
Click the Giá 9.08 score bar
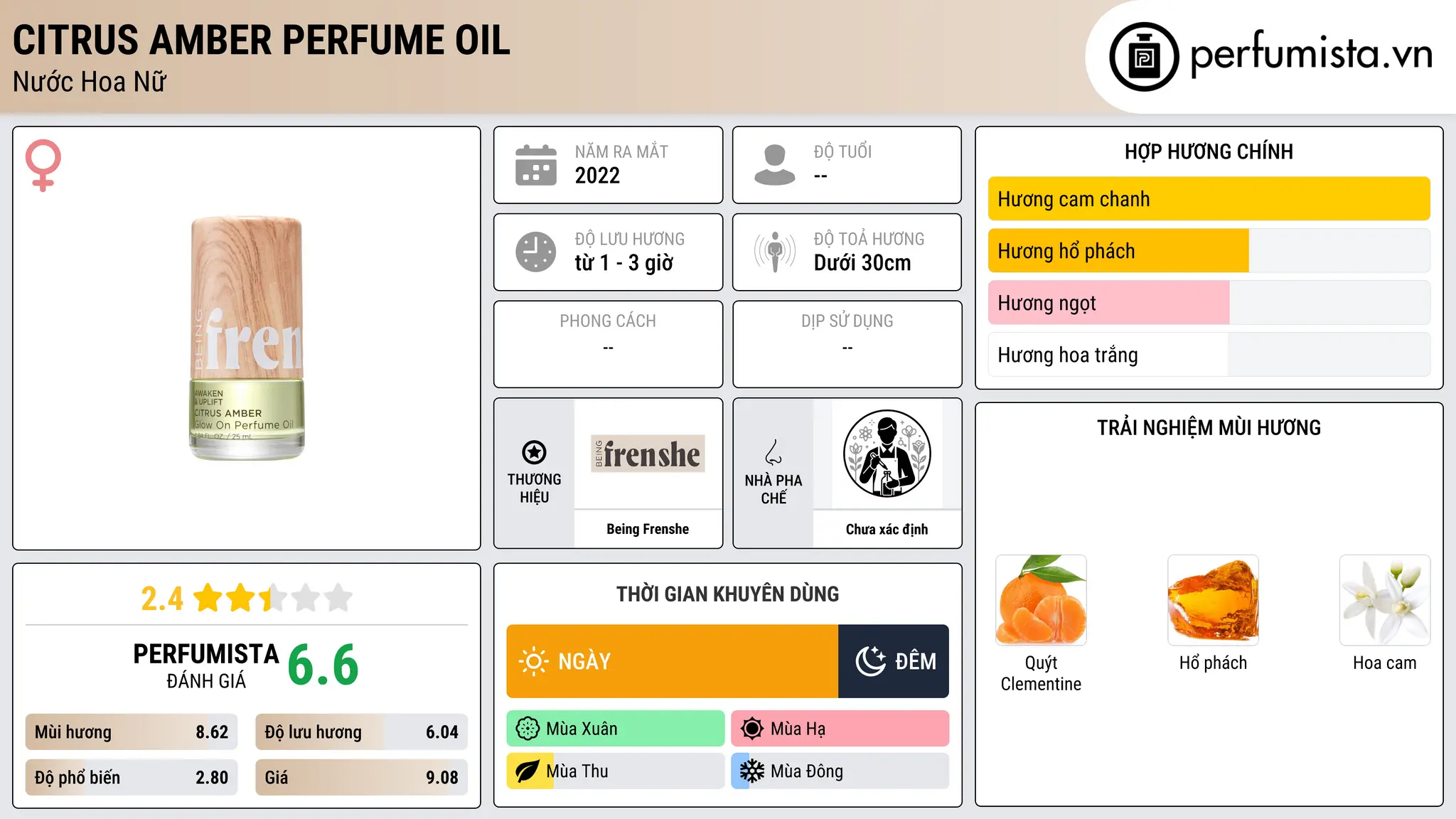(361, 778)
